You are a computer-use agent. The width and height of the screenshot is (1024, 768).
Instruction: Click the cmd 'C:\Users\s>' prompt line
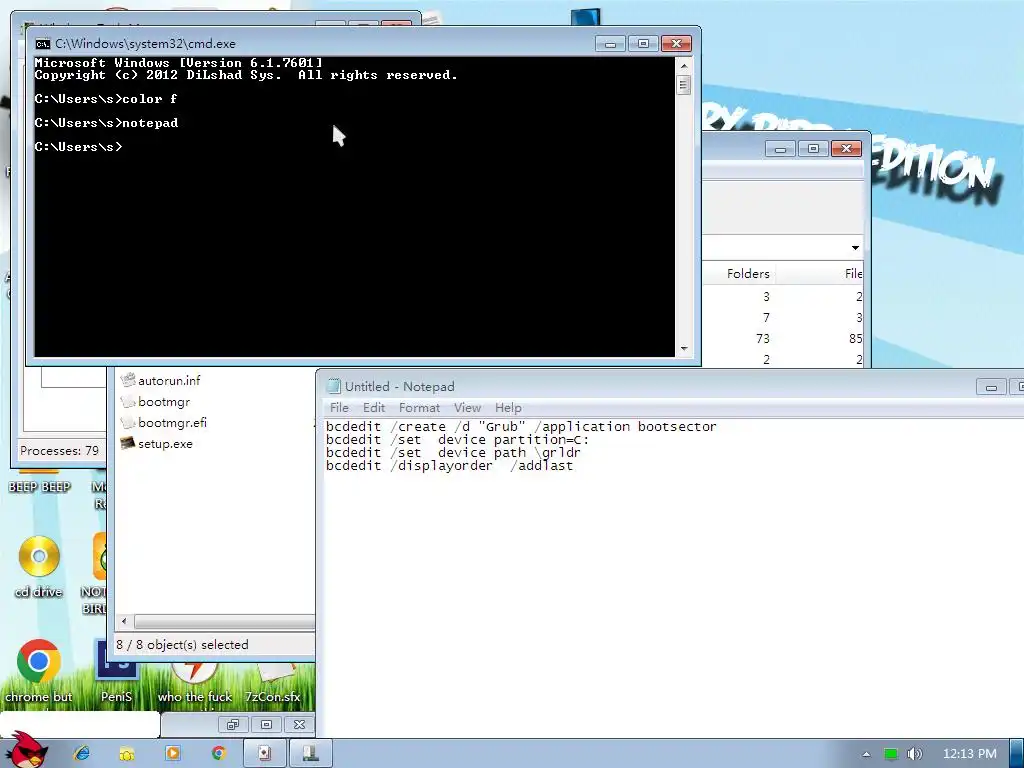coord(78,147)
